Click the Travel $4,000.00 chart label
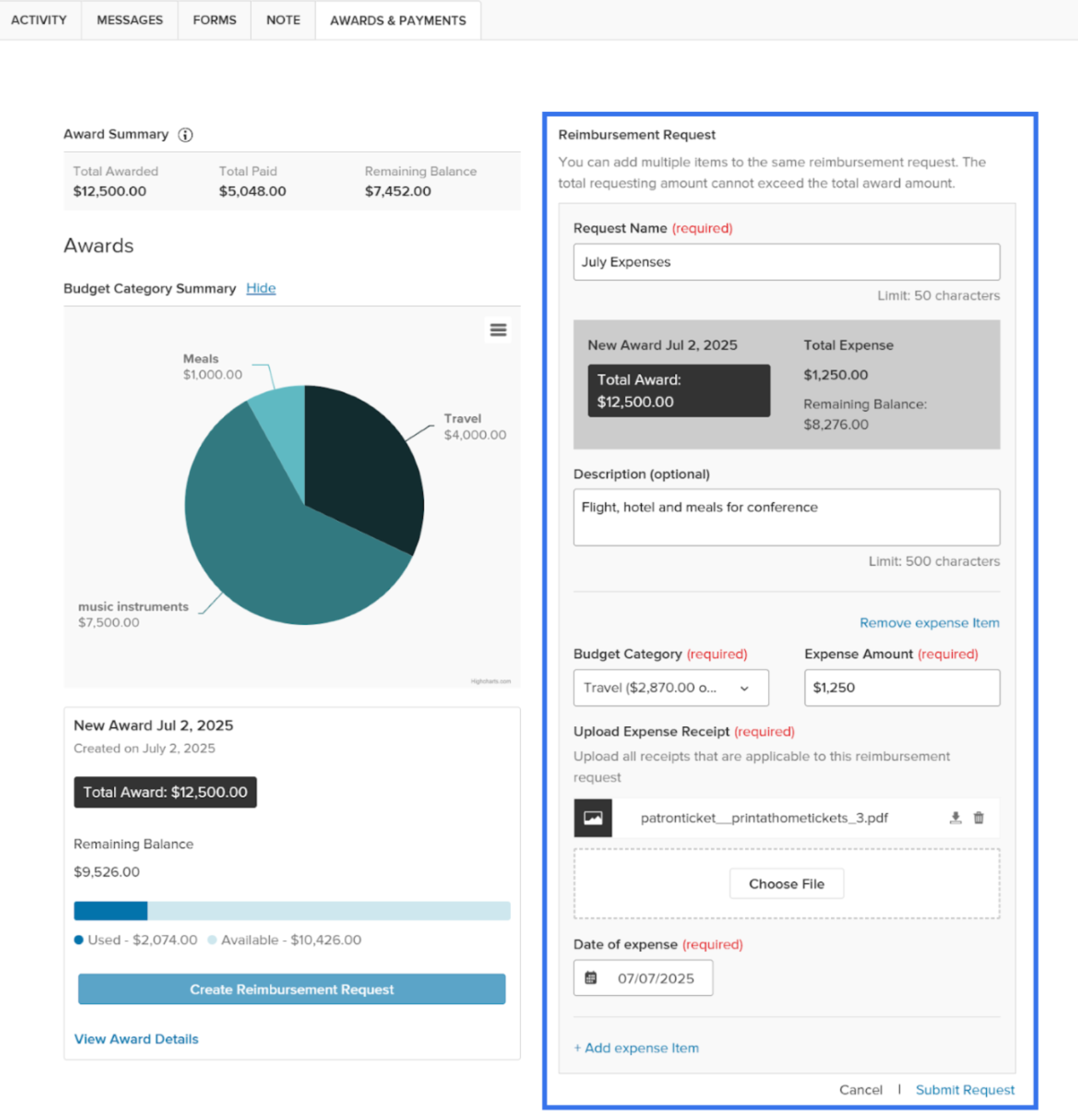 pyautogui.click(x=475, y=426)
